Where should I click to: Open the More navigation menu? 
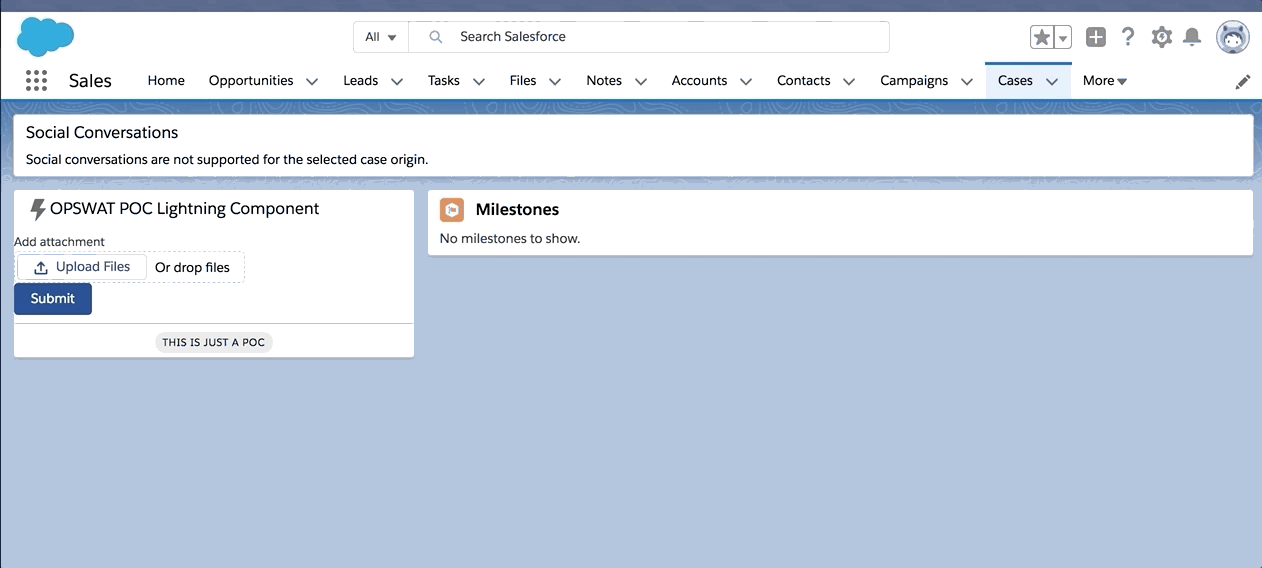click(x=1105, y=81)
